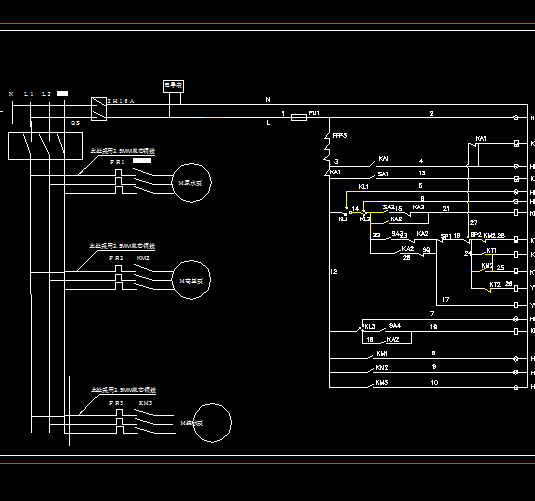Click the "KL1" label

coord(364,187)
